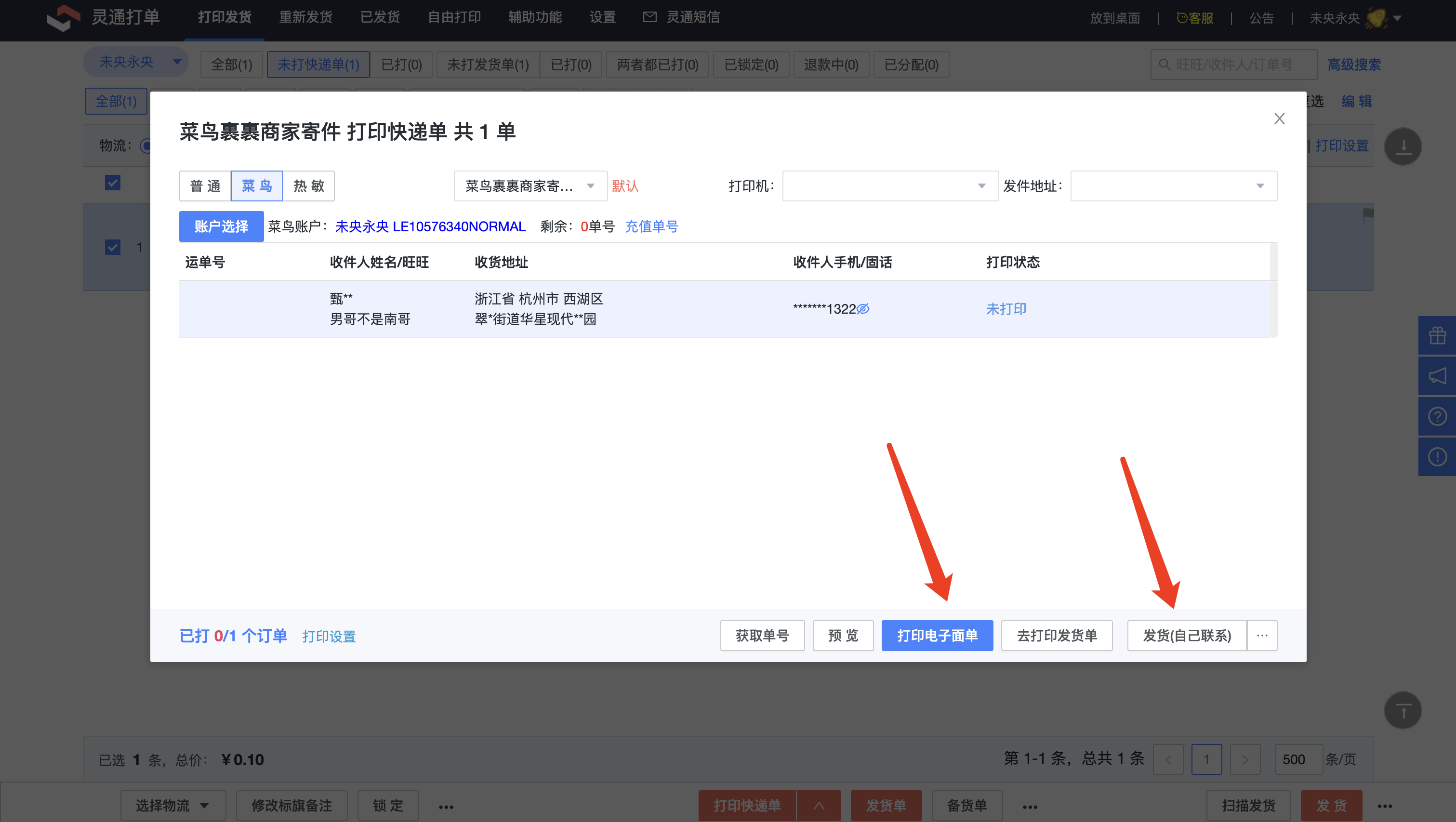
Task: Open the 未央永央 LE10576340NORMAL account link
Action: click(431, 226)
